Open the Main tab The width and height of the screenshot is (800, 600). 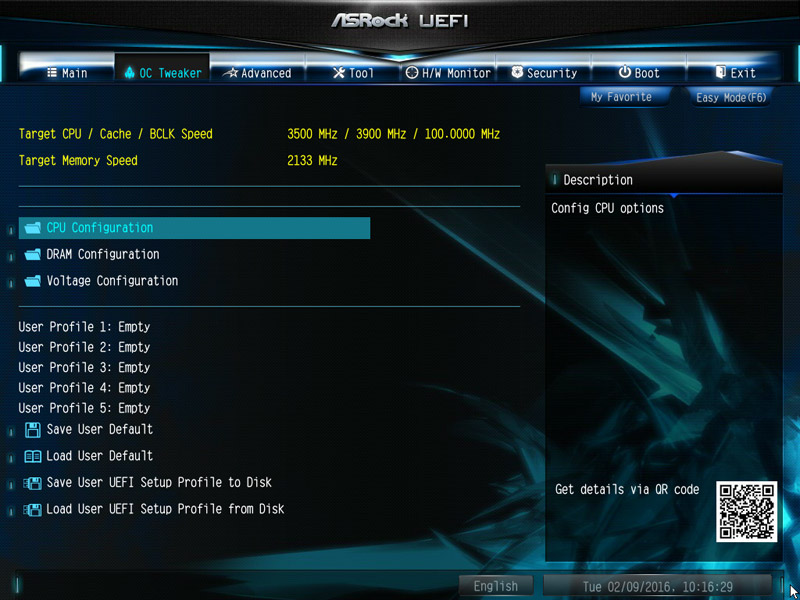[66, 73]
